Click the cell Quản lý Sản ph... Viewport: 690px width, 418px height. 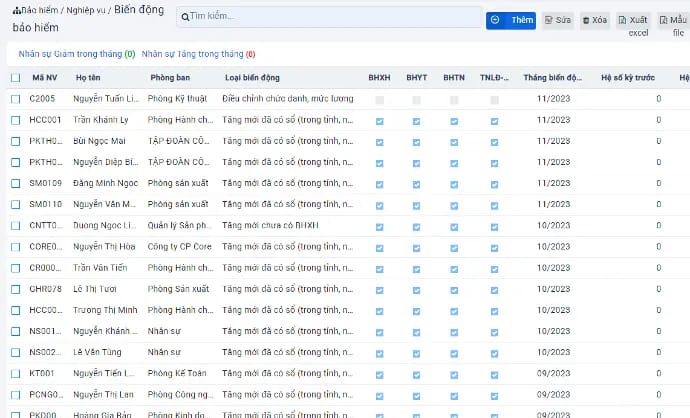click(179, 225)
